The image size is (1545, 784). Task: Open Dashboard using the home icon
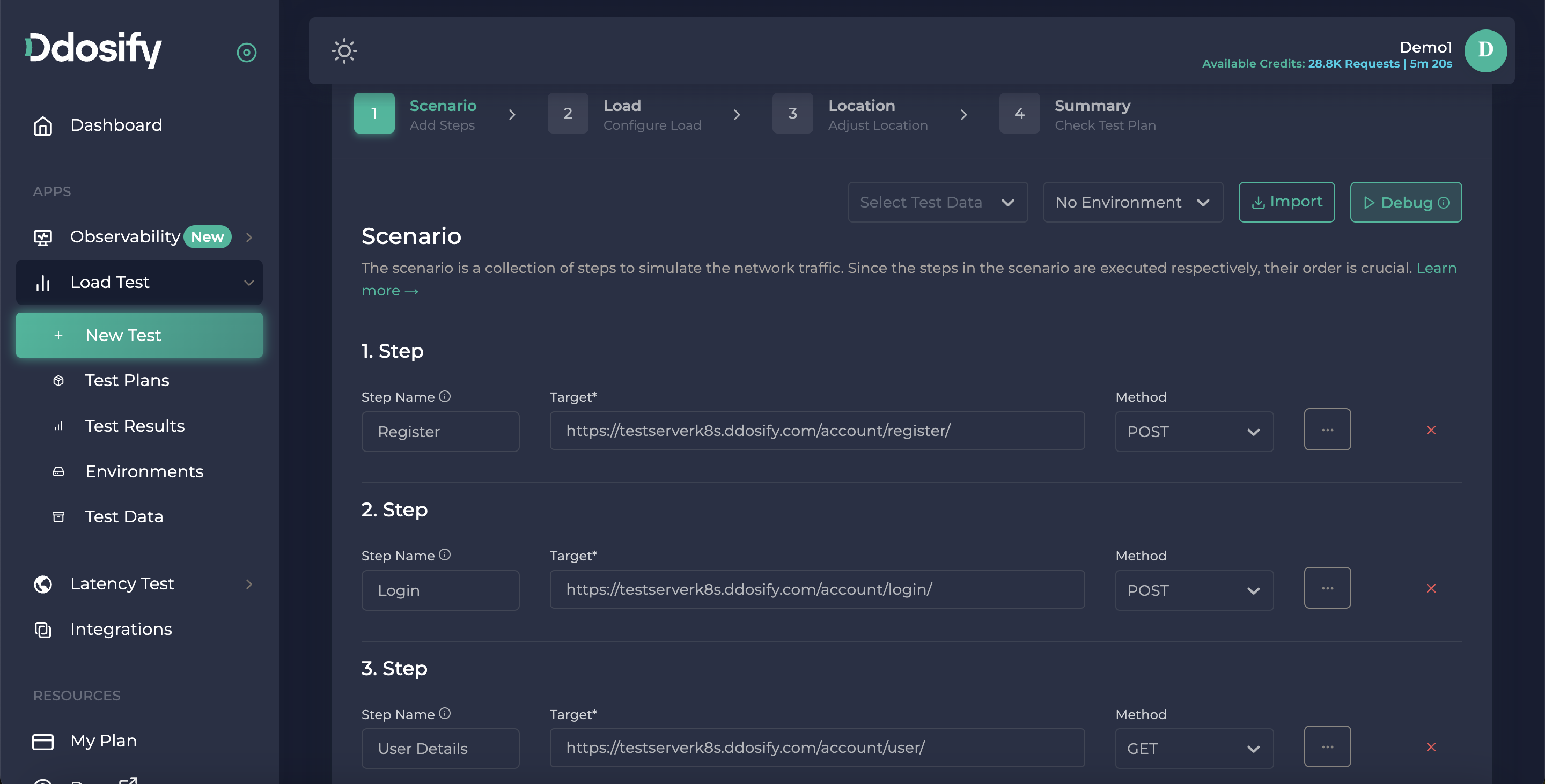click(42, 125)
